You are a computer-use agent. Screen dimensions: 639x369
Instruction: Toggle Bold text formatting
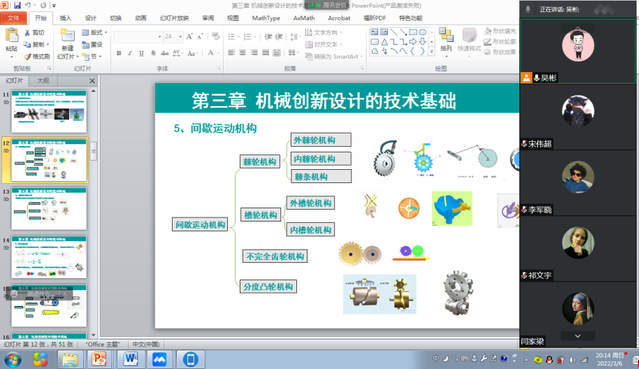click(119, 53)
